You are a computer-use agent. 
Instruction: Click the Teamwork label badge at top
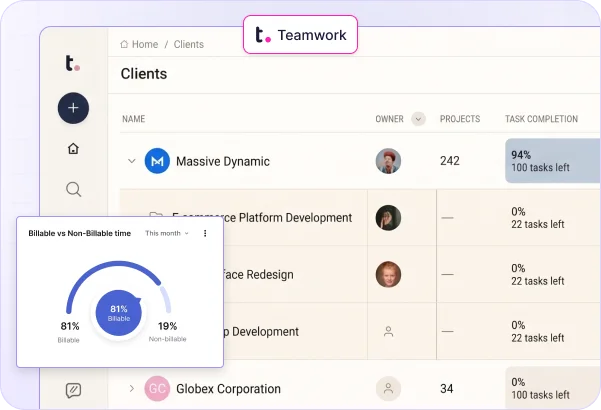(300, 34)
